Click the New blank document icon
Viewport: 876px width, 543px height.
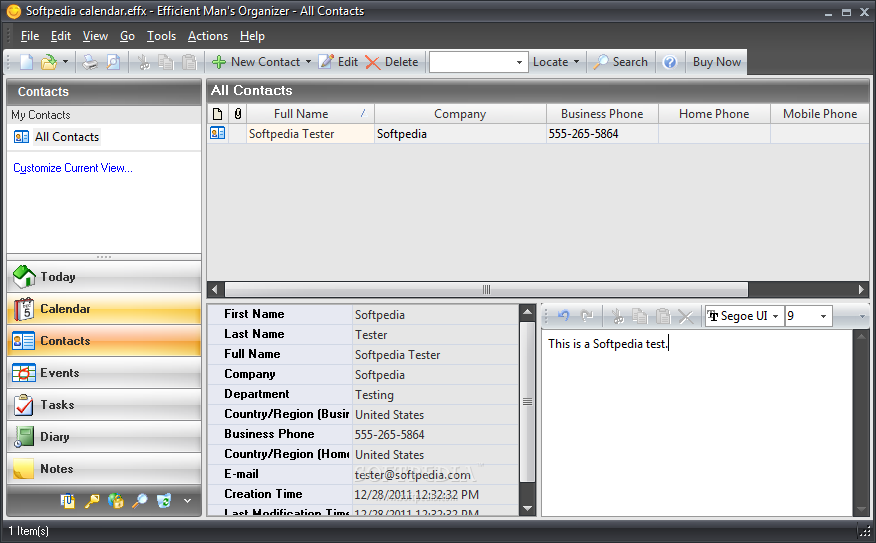coord(26,62)
